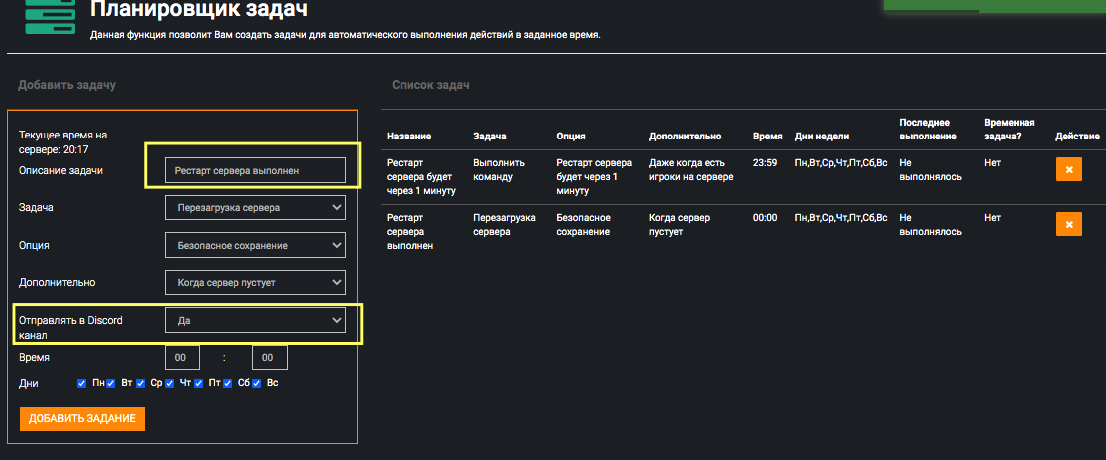1106x460 pixels.
Task: Uncheck the Сб day checkbox
Action: click(x=228, y=383)
